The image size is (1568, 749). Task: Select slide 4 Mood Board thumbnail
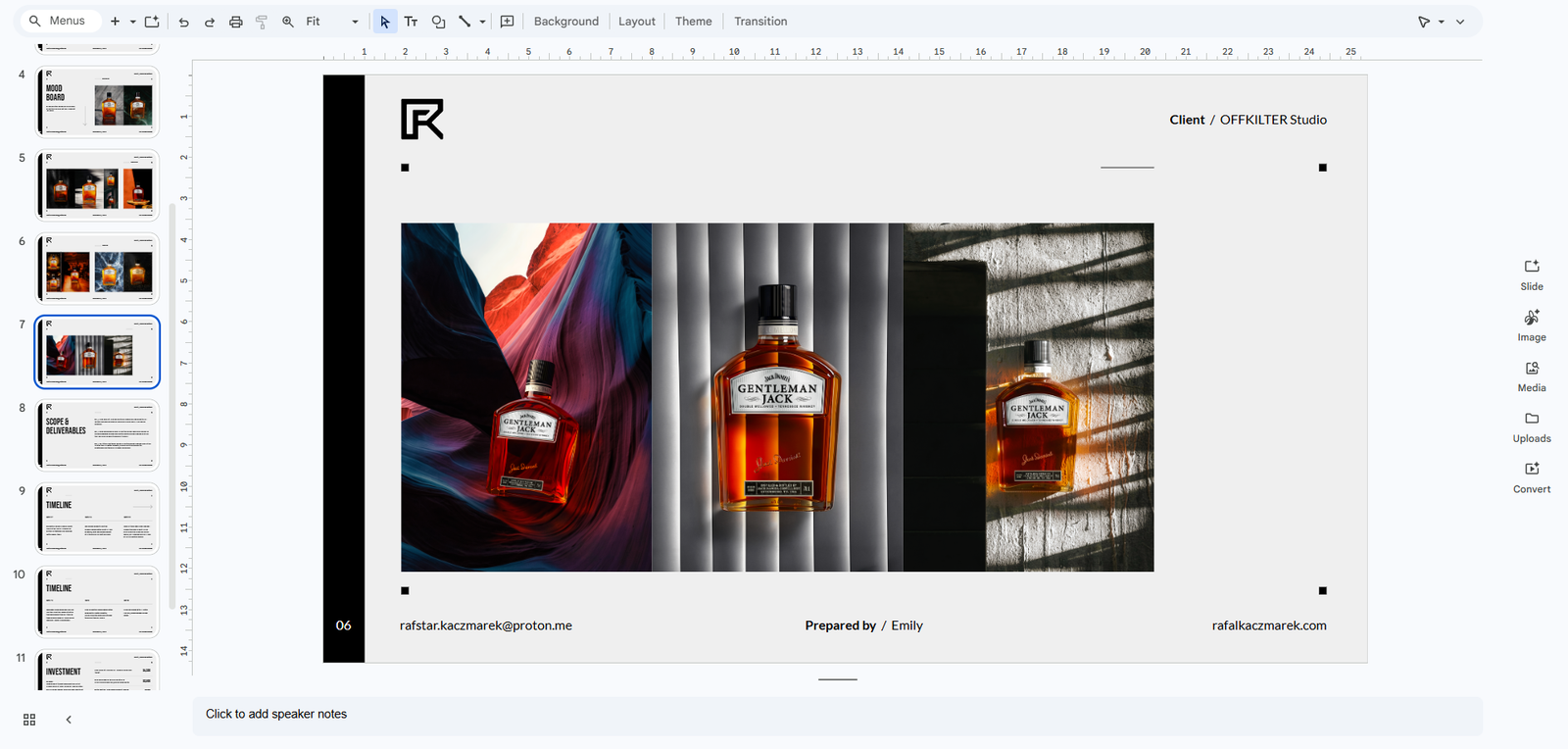tap(97, 102)
